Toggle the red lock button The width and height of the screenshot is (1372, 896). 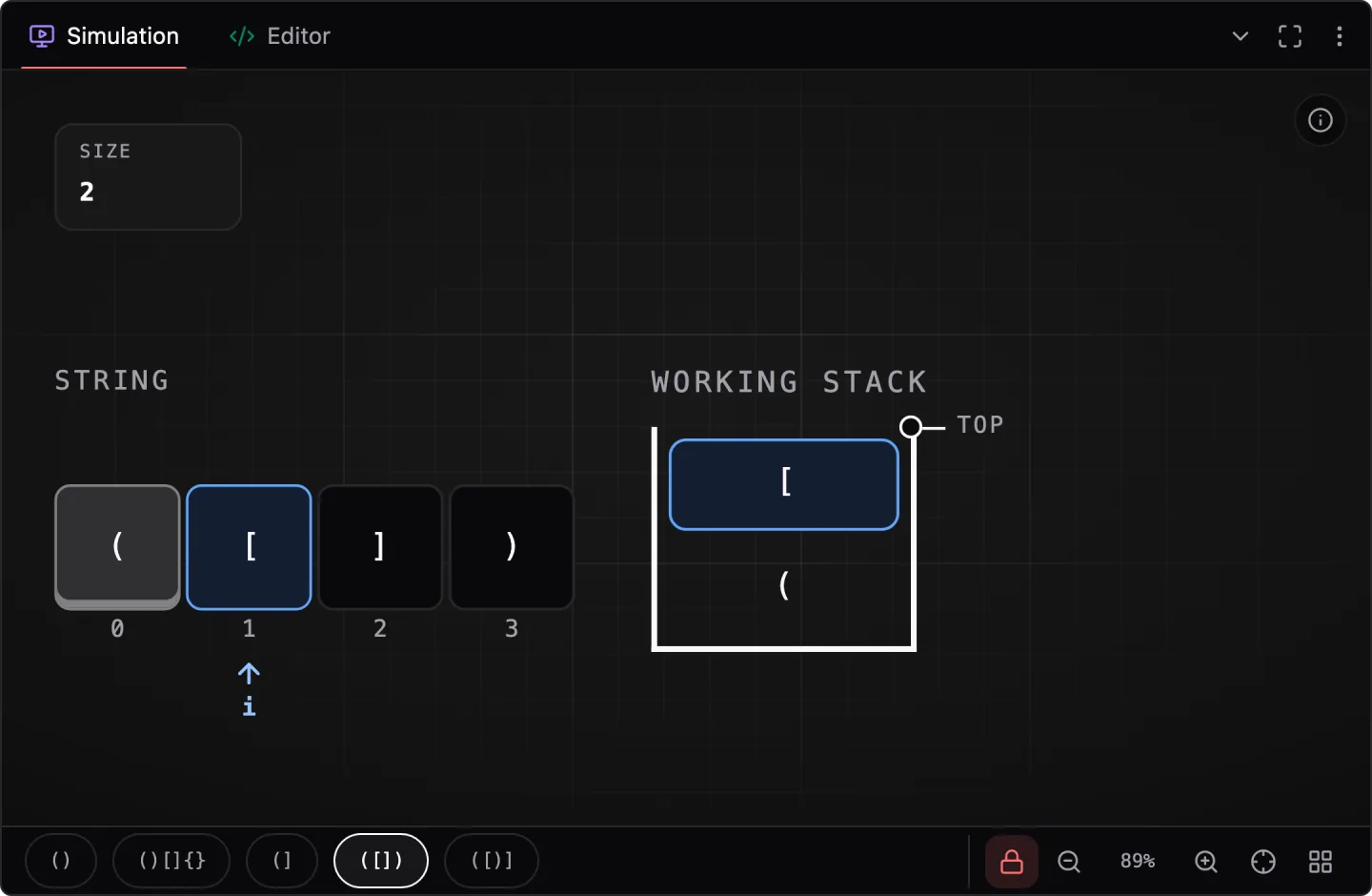click(x=1012, y=862)
